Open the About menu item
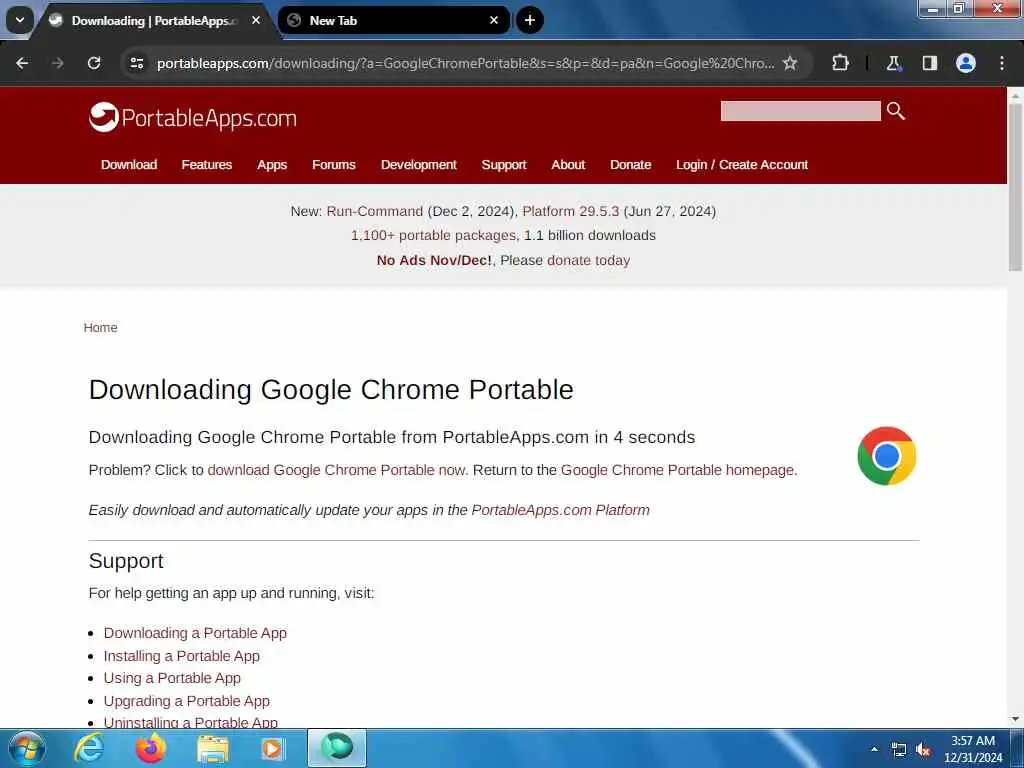1024x768 pixels. [568, 165]
